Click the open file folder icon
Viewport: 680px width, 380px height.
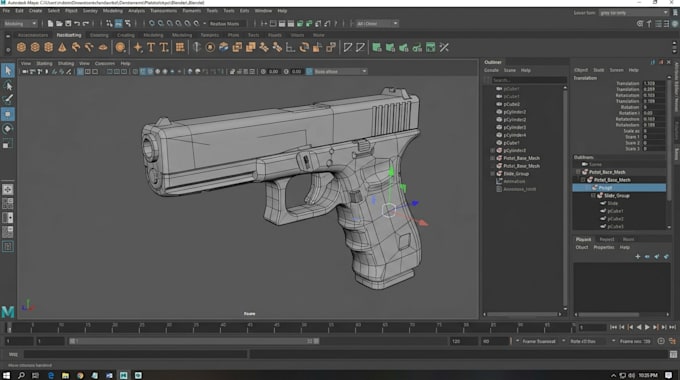click(x=59, y=23)
